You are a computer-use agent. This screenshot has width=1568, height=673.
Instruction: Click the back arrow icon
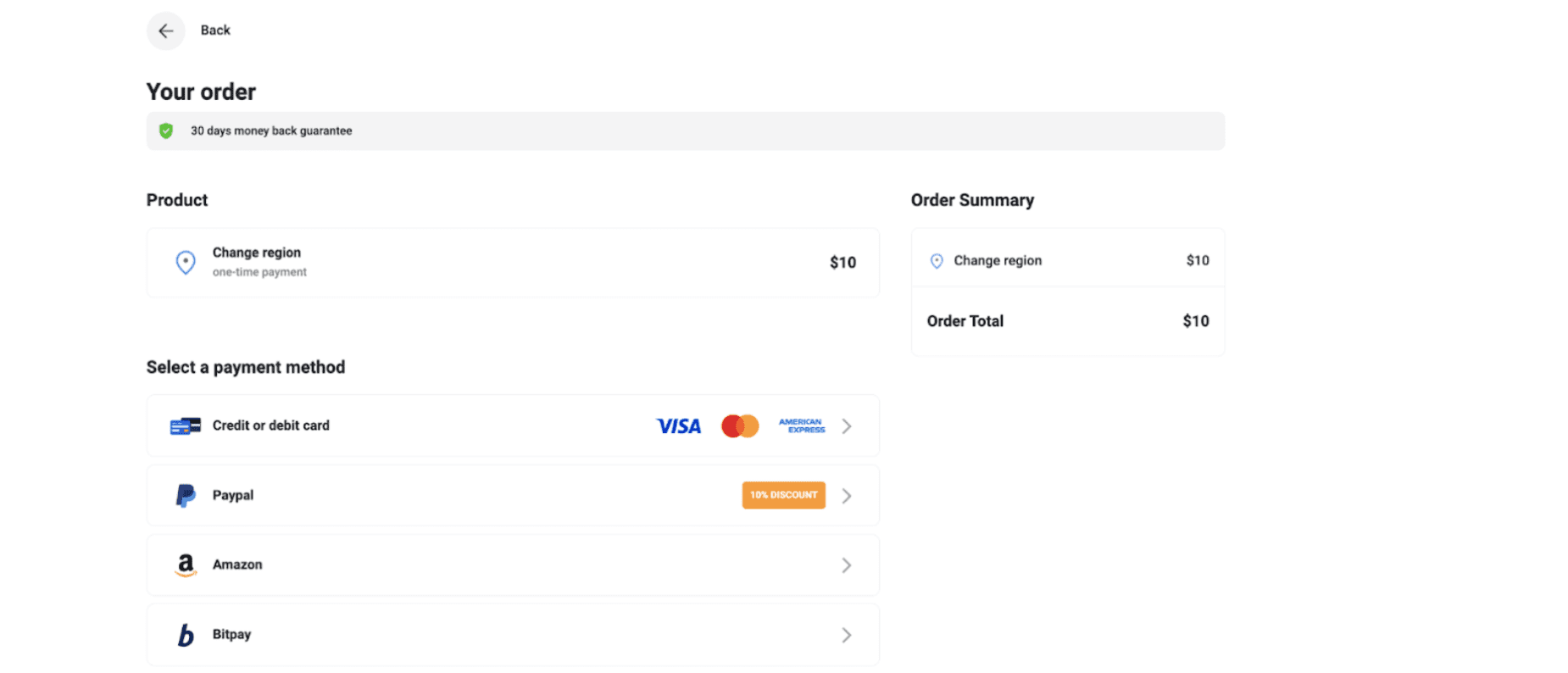click(166, 31)
